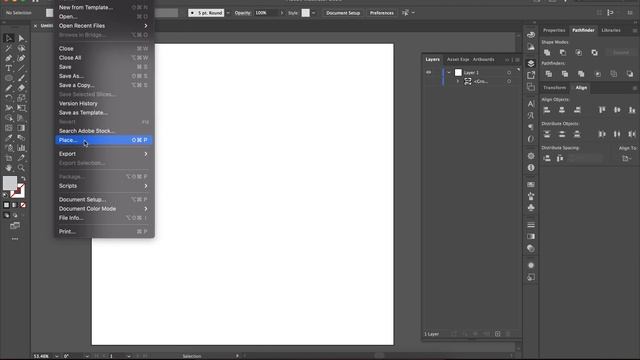640x360 pixels.
Task: Open Align To dropdown
Action: tap(626, 158)
